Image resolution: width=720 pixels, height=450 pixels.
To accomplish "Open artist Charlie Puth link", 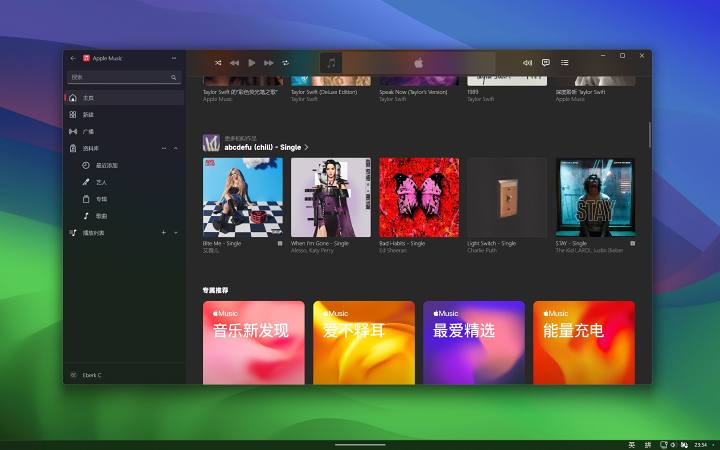I will click(x=482, y=251).
